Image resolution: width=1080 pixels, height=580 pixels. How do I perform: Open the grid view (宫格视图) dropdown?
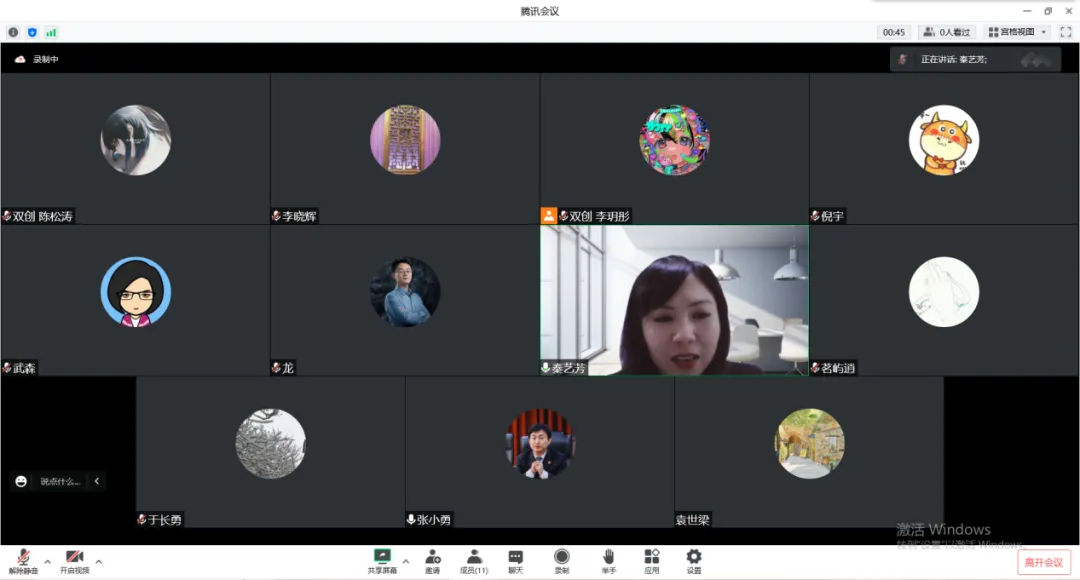point(1017,32)
